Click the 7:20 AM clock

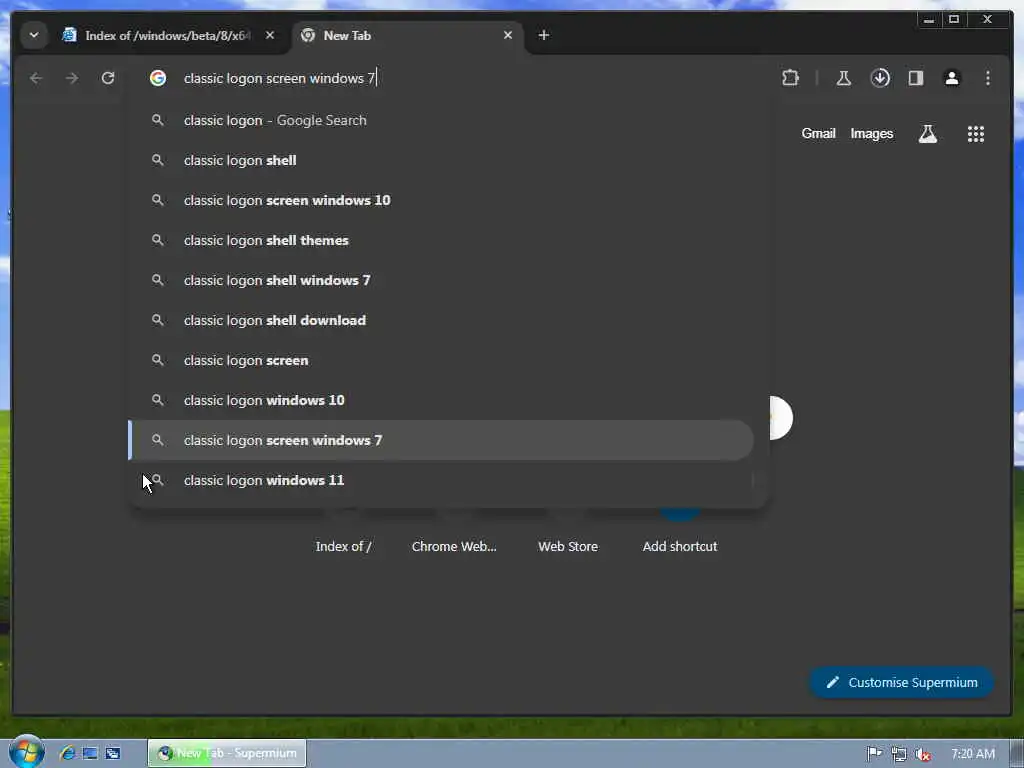(973, 754)
